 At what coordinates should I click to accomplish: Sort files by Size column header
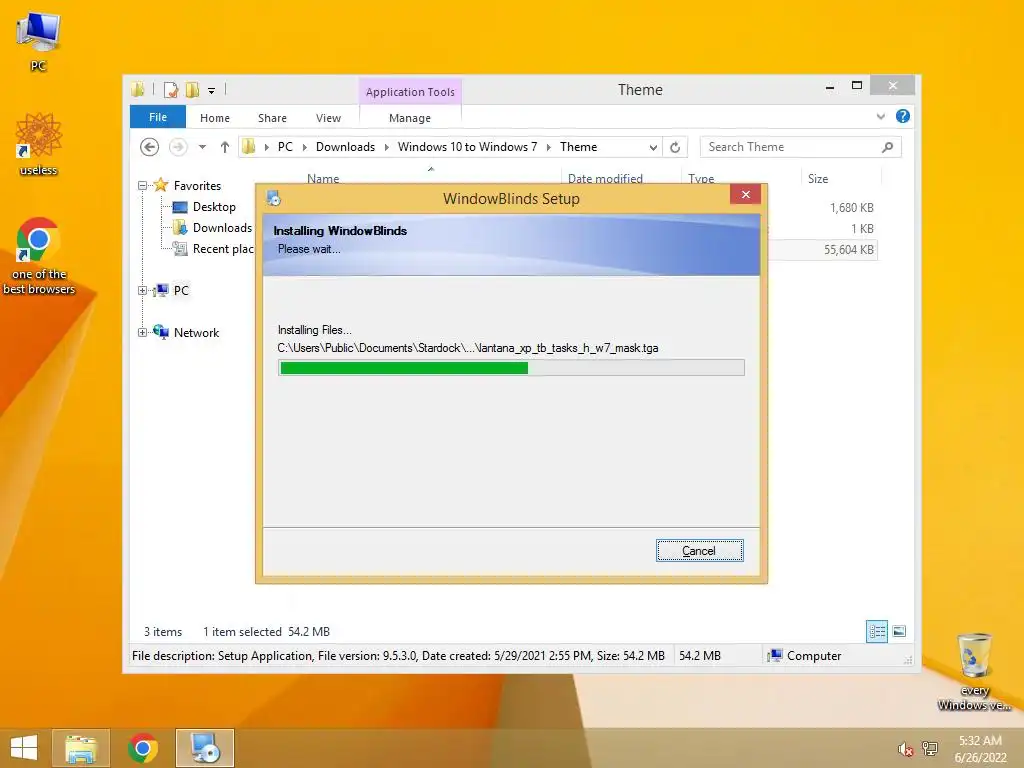pyautogui.click(x=818, y=179)
